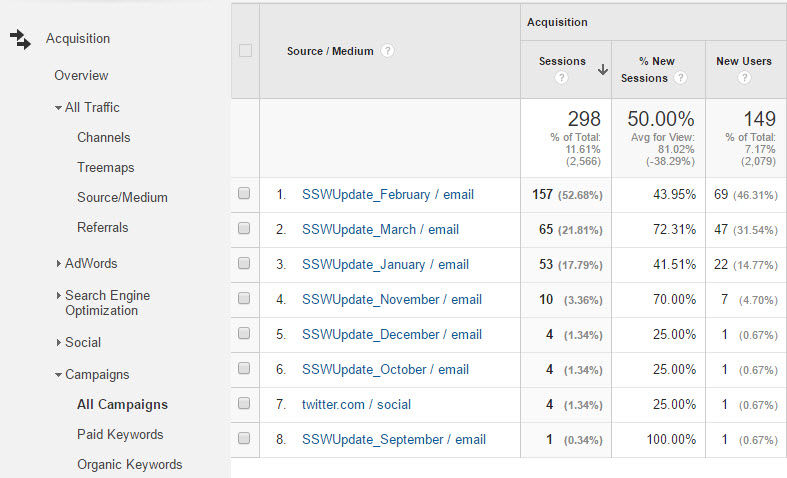Tick the SSWUpdate_November / email row checkbox
Image resolution: width=787 pixels, height=478 pixels.
coord(244,300)
